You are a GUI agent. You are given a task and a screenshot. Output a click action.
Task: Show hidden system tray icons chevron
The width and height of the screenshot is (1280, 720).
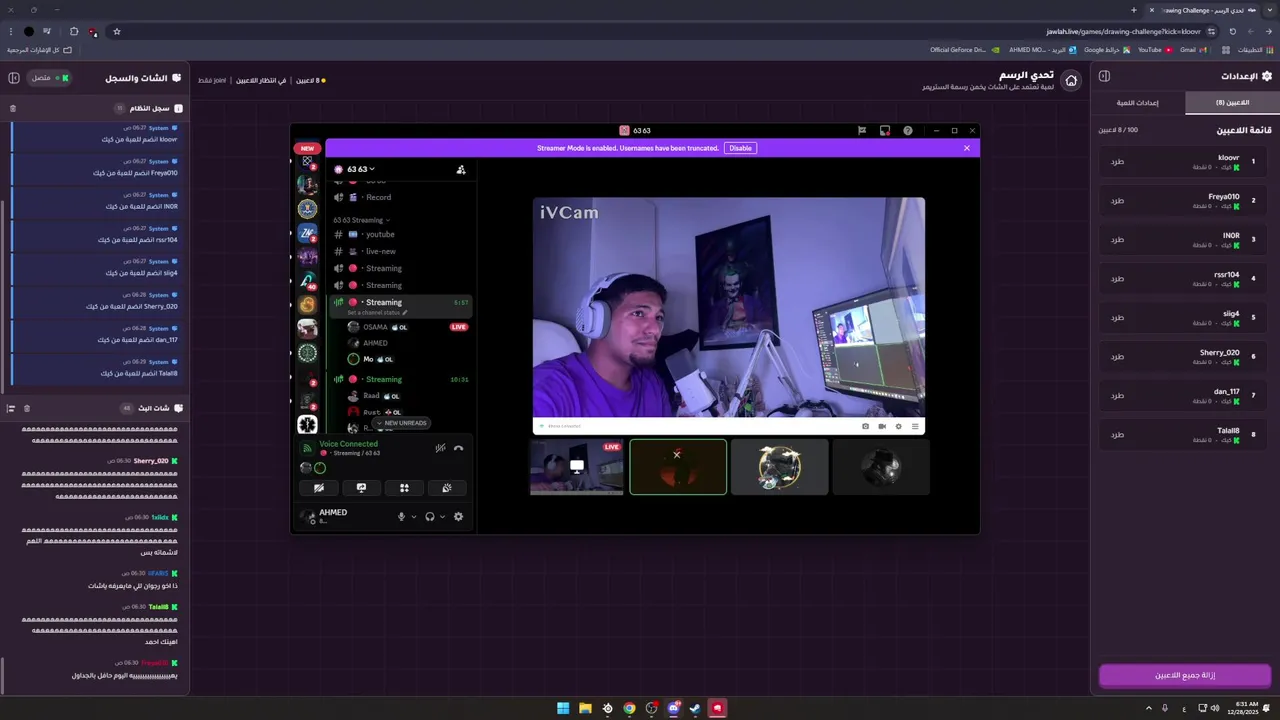(1148, 708)
